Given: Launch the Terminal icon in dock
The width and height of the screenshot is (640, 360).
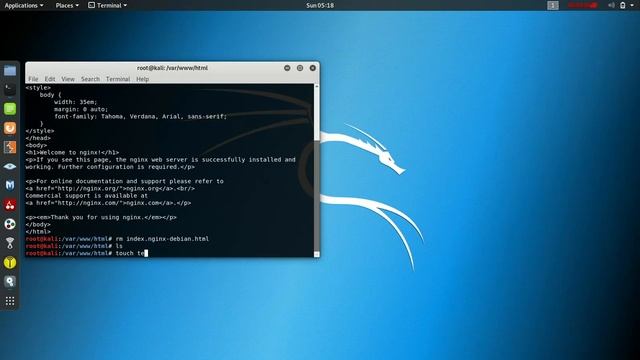Looking at the screenshot, I should (x=10, y=89).
